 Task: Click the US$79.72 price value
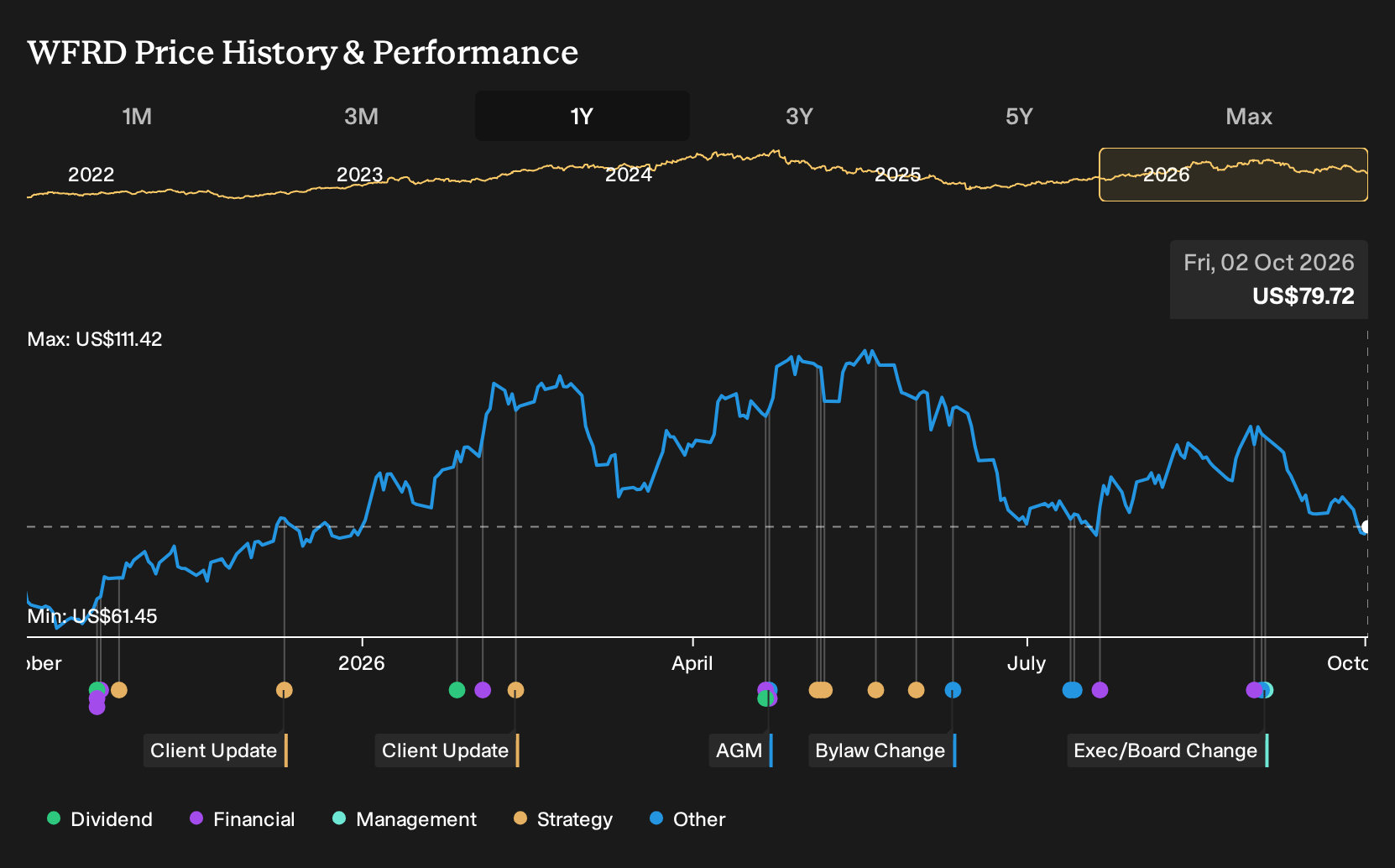pos(1303,296)
